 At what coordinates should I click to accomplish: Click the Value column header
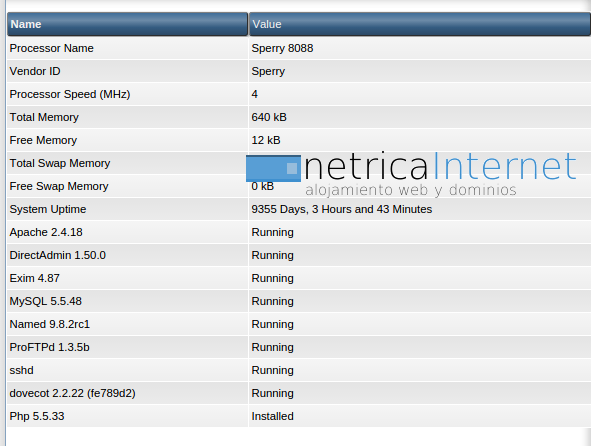pyautogui.click(x=420, y=24)
